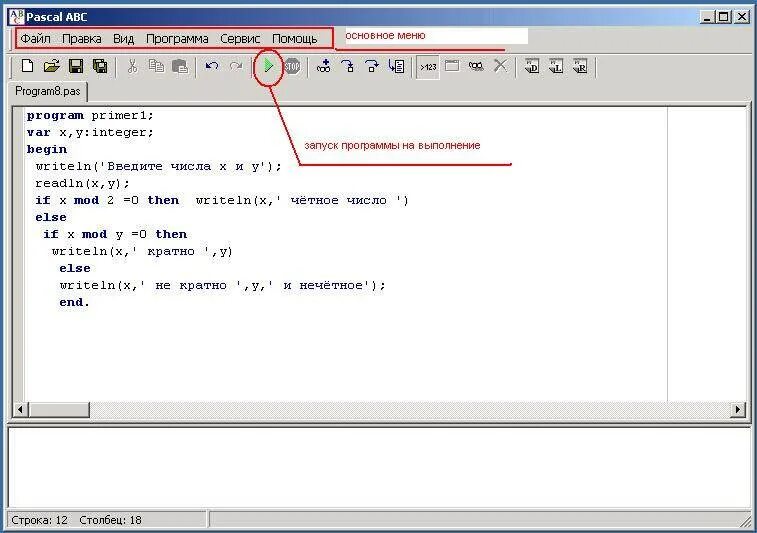The width and height of the screenshot is (757, 533).
Task: Open a file using the folder icon
Action: click(x=52, y=66)
